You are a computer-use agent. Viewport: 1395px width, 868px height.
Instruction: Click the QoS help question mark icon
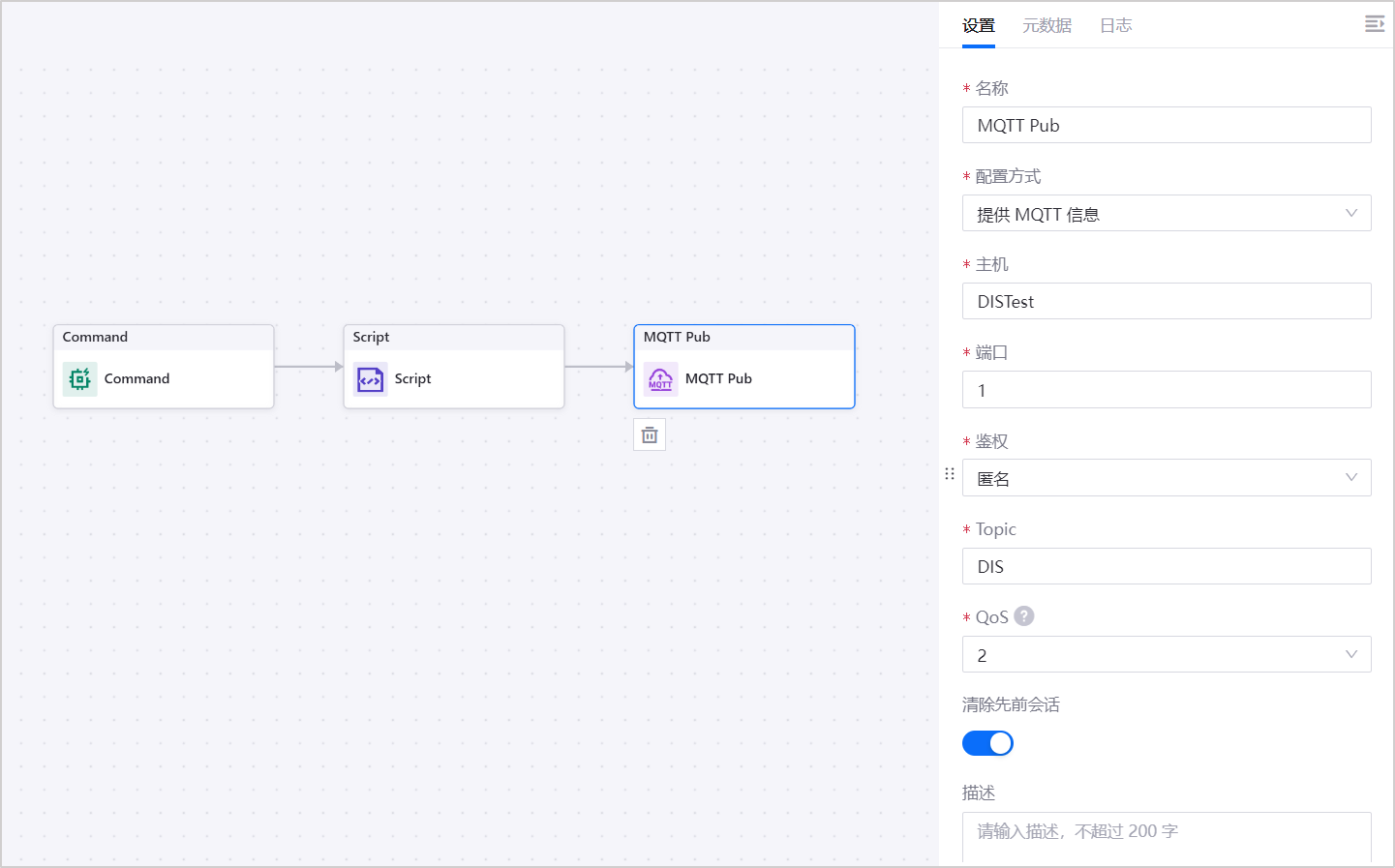click(x=1024, y=616)
